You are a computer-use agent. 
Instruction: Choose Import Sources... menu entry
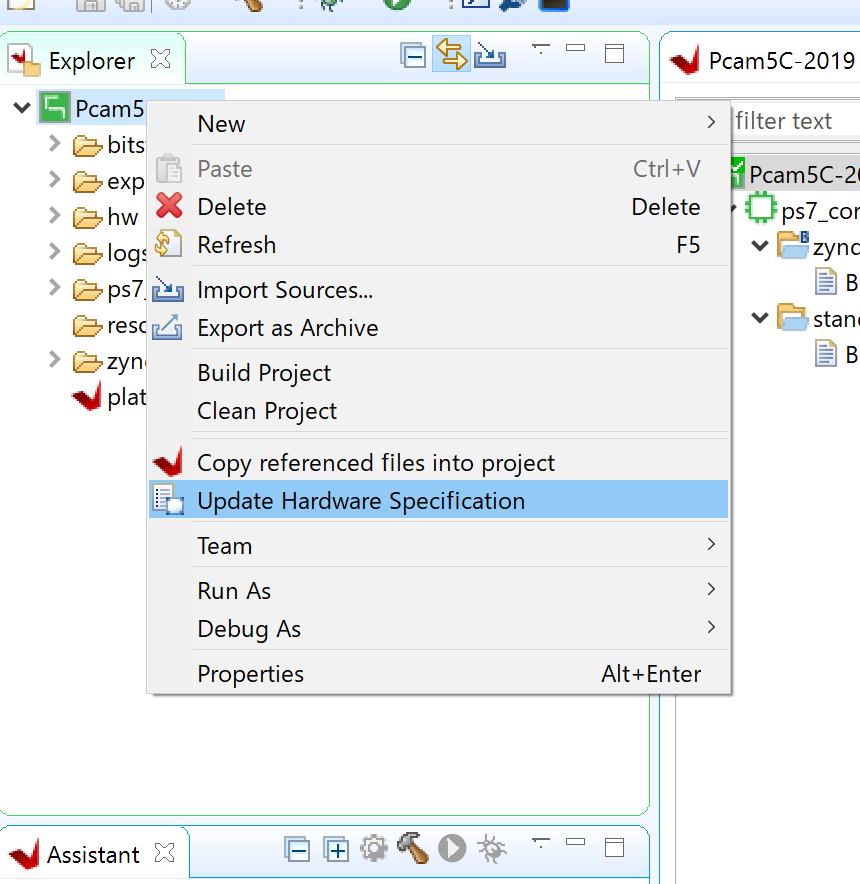pyautogui.click(x=438, y=290)
